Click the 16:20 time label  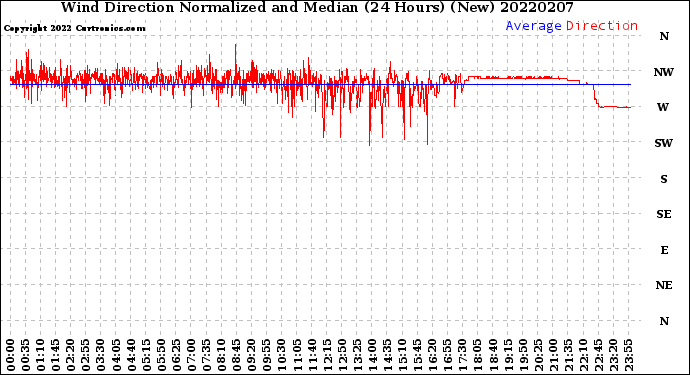click(x=433, y=355)
